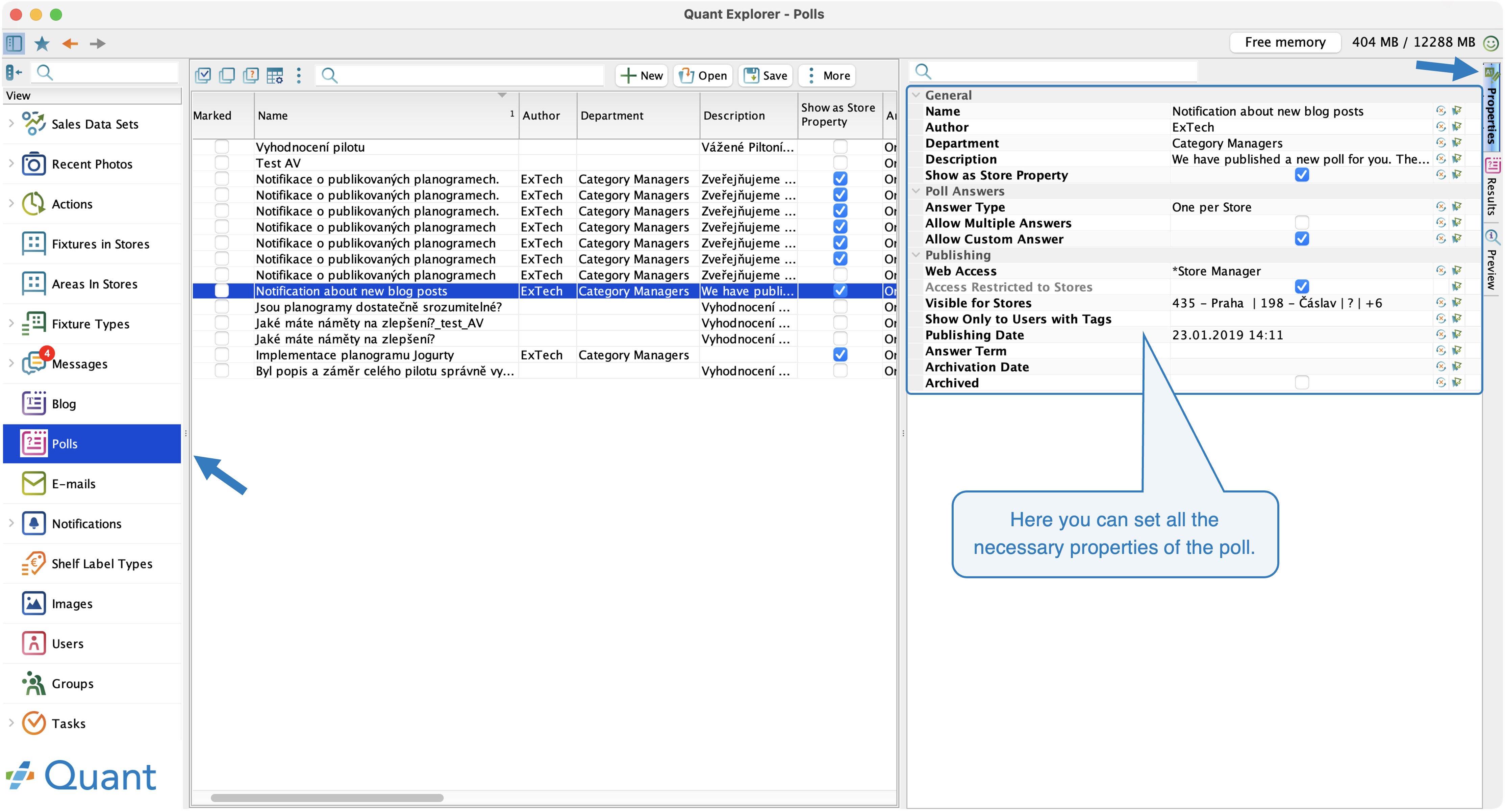Toggle Access Restricted to Stores checkbox
This screenshot has height=812, width=1506.
1301,286
